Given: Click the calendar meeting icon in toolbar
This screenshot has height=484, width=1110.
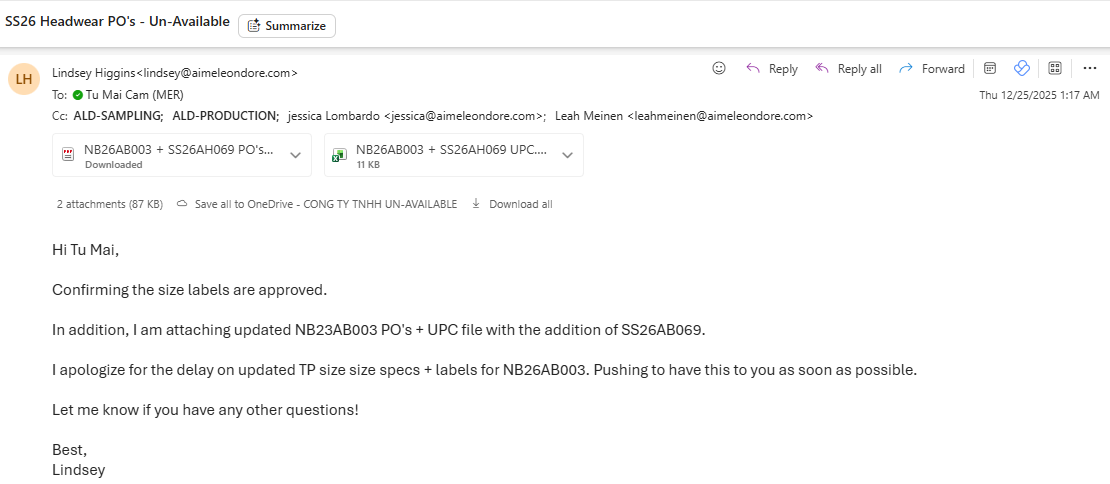Looking at the screenshot, I should coord(990,68).
